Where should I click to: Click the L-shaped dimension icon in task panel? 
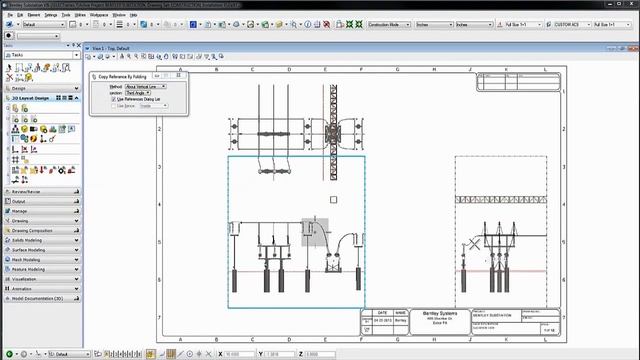click(x=16, y=149)
